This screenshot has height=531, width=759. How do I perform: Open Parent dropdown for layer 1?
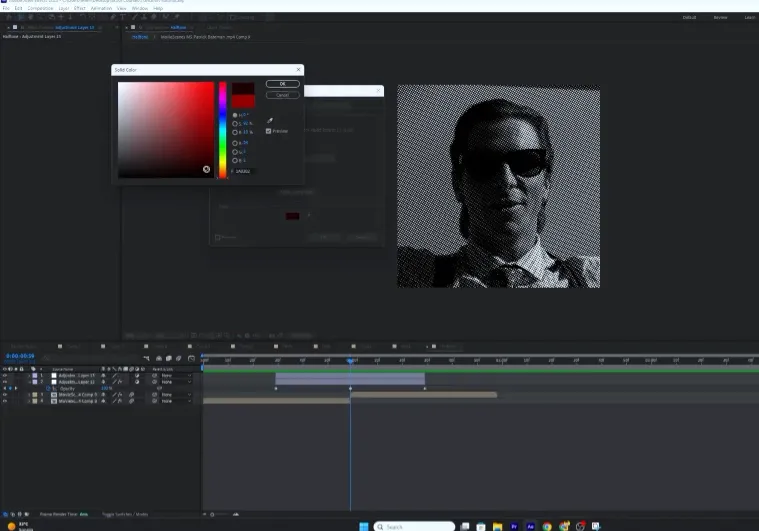point(176,376)
